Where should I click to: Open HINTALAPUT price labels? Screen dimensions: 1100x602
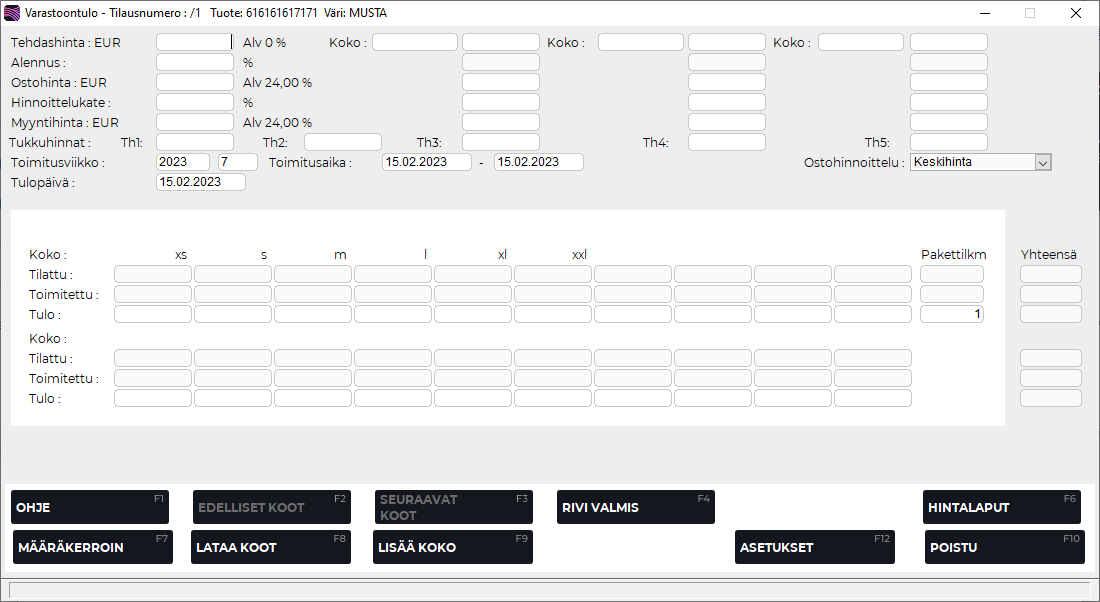[1002, 507]
